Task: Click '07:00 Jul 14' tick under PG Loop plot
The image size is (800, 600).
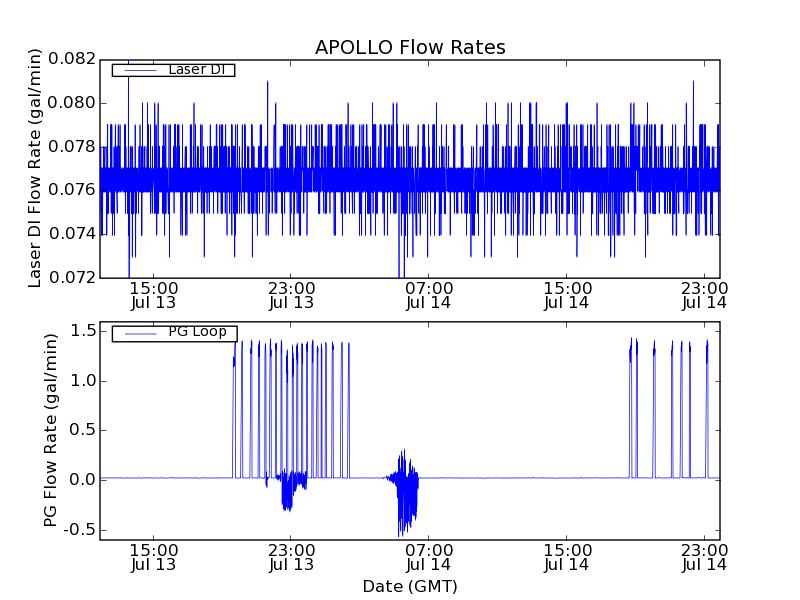Action: (x=429, y=558)
